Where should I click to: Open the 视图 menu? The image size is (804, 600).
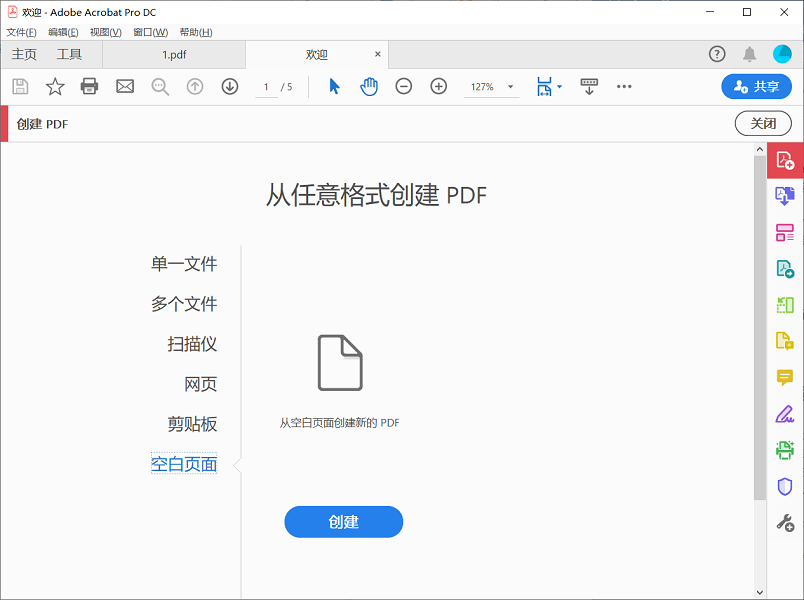106,32
